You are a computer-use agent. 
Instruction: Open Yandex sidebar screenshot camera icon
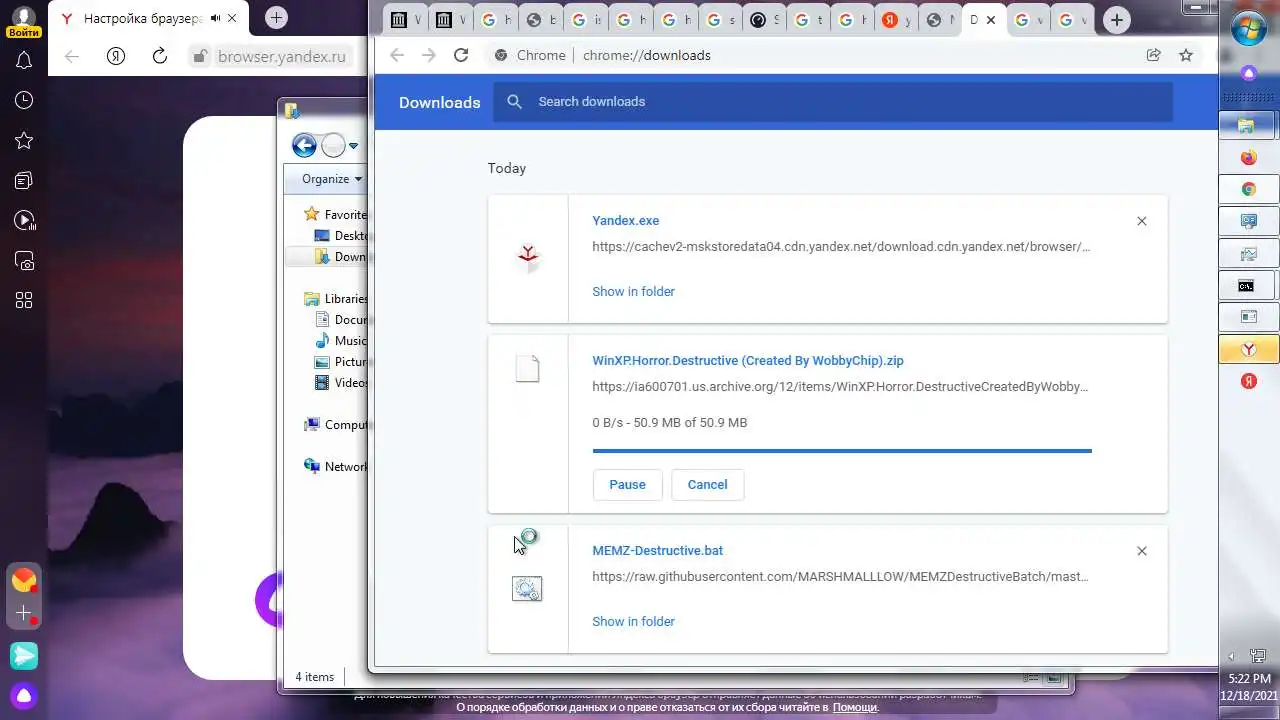coord(24,261)
